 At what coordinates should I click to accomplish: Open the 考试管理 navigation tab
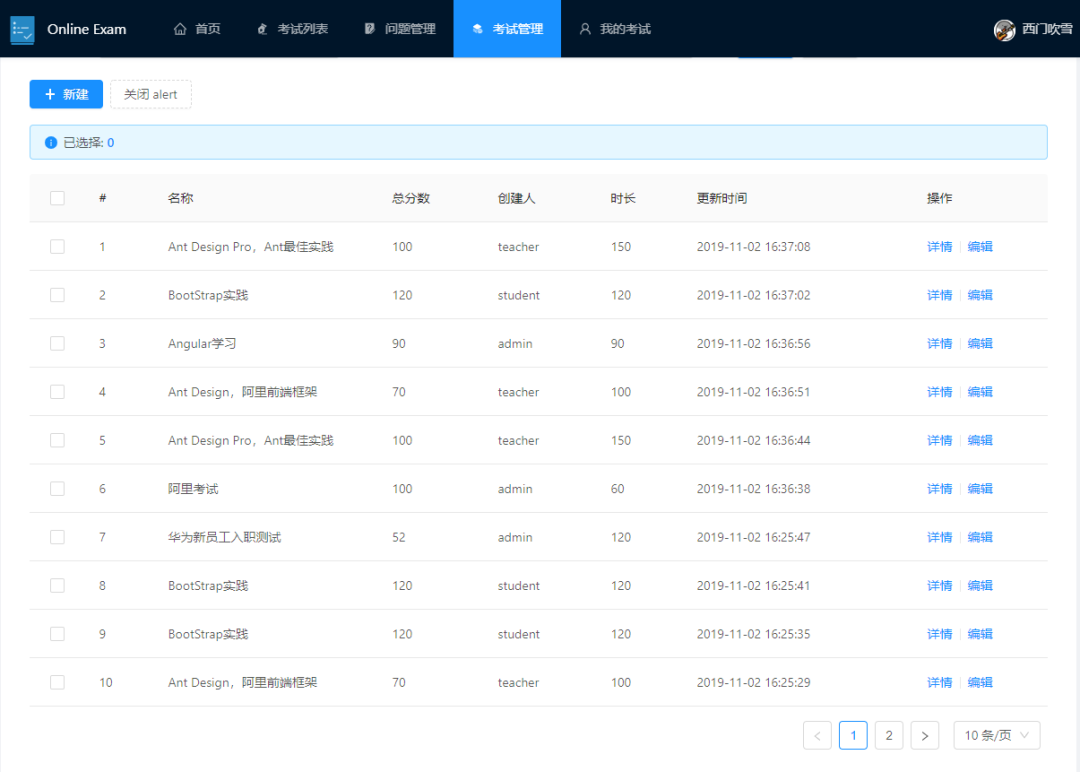point(507,29)
